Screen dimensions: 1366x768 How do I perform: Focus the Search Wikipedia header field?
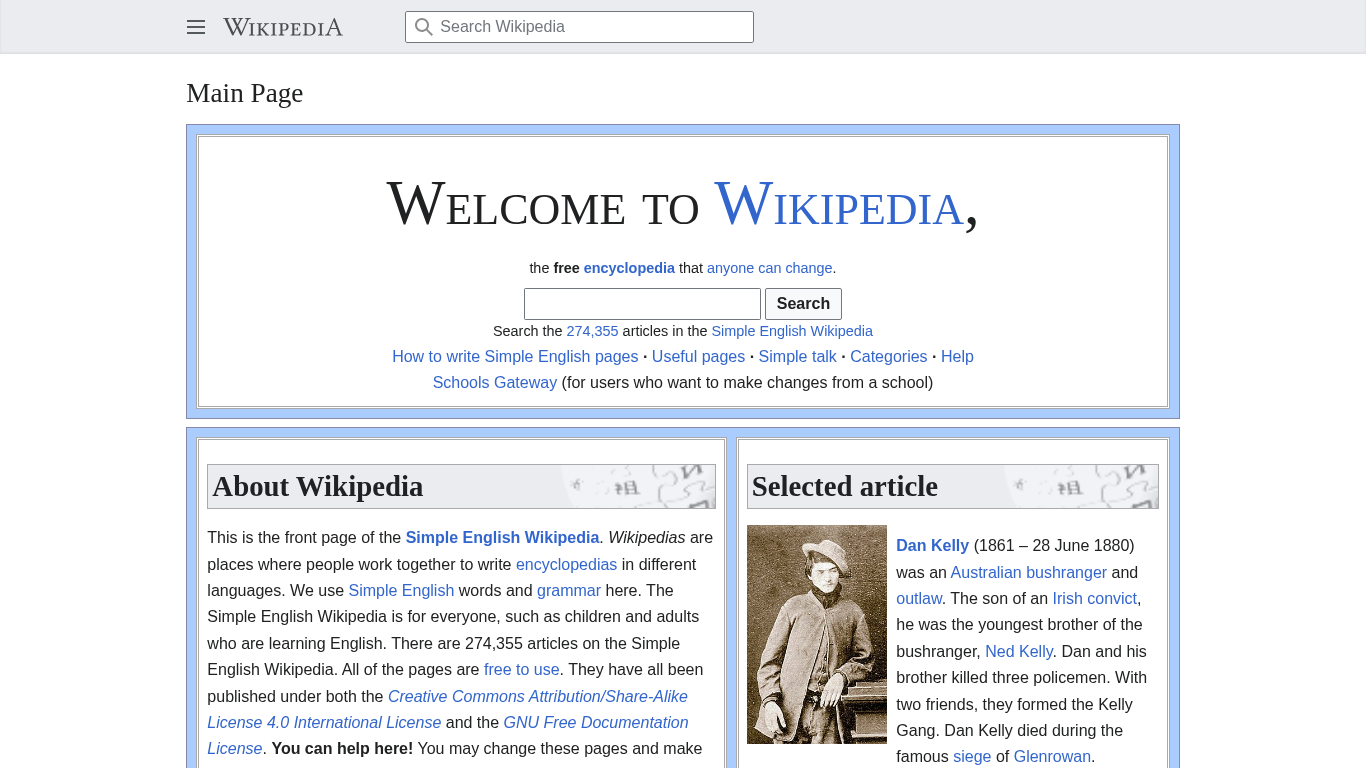tap(579, 27)
